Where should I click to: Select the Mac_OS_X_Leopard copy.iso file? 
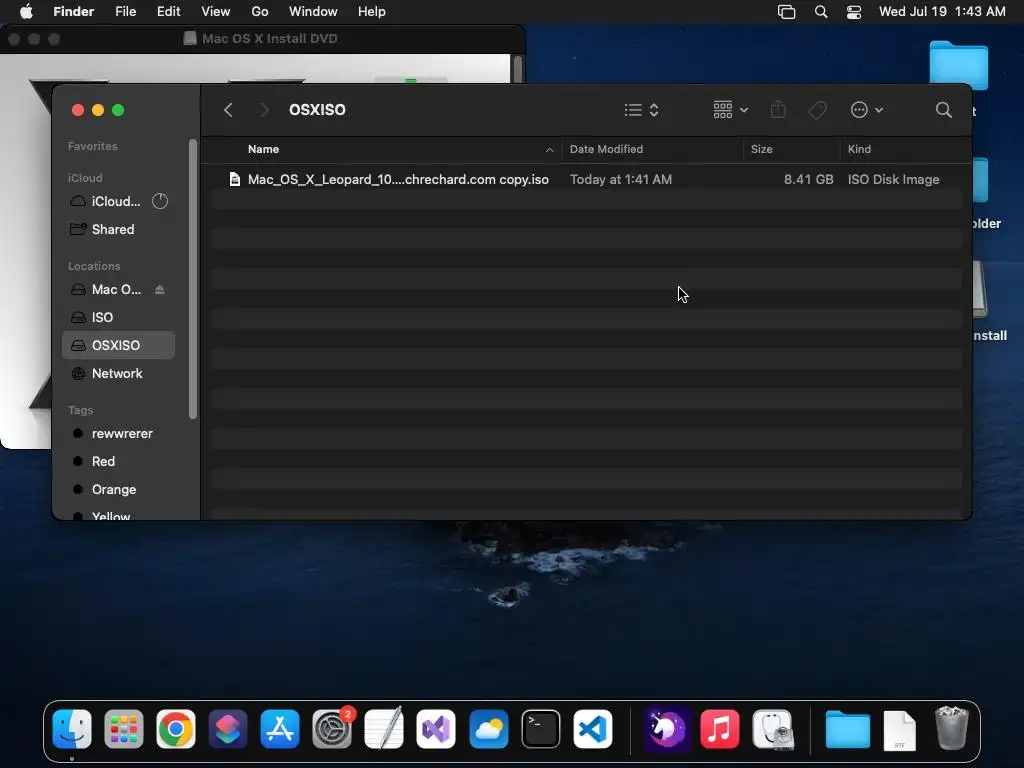click(586, 179)
